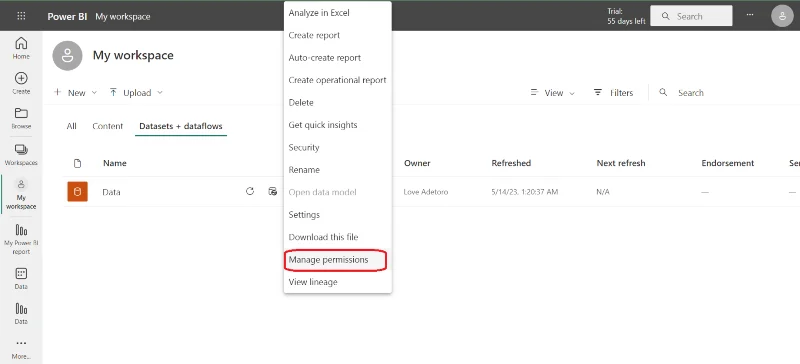
Task: Sort by the Endorsement column header
Action: 728,163
